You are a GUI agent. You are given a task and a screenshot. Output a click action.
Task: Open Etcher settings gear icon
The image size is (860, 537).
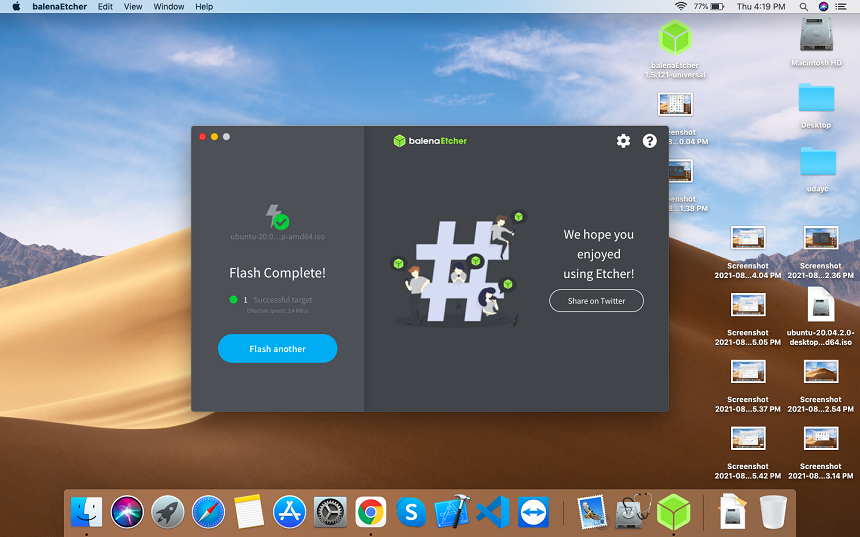(x=623, y=141)
